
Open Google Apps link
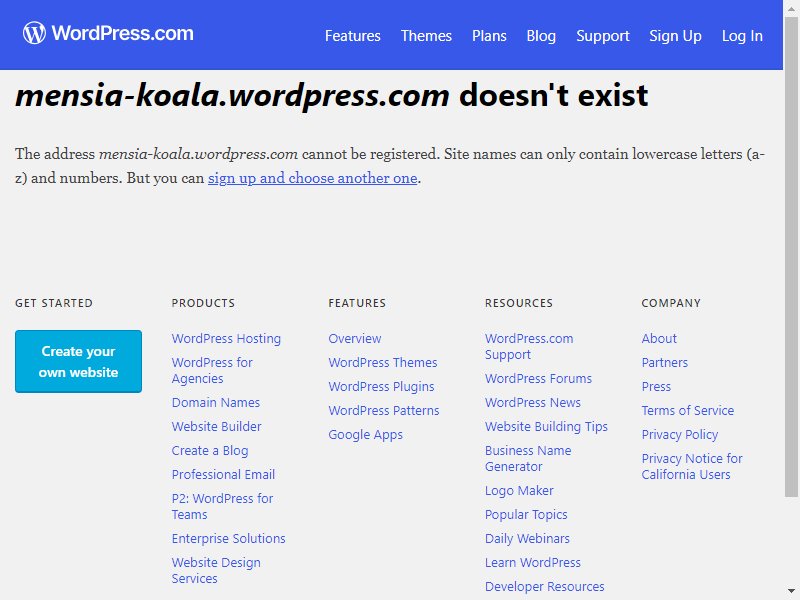365,435
